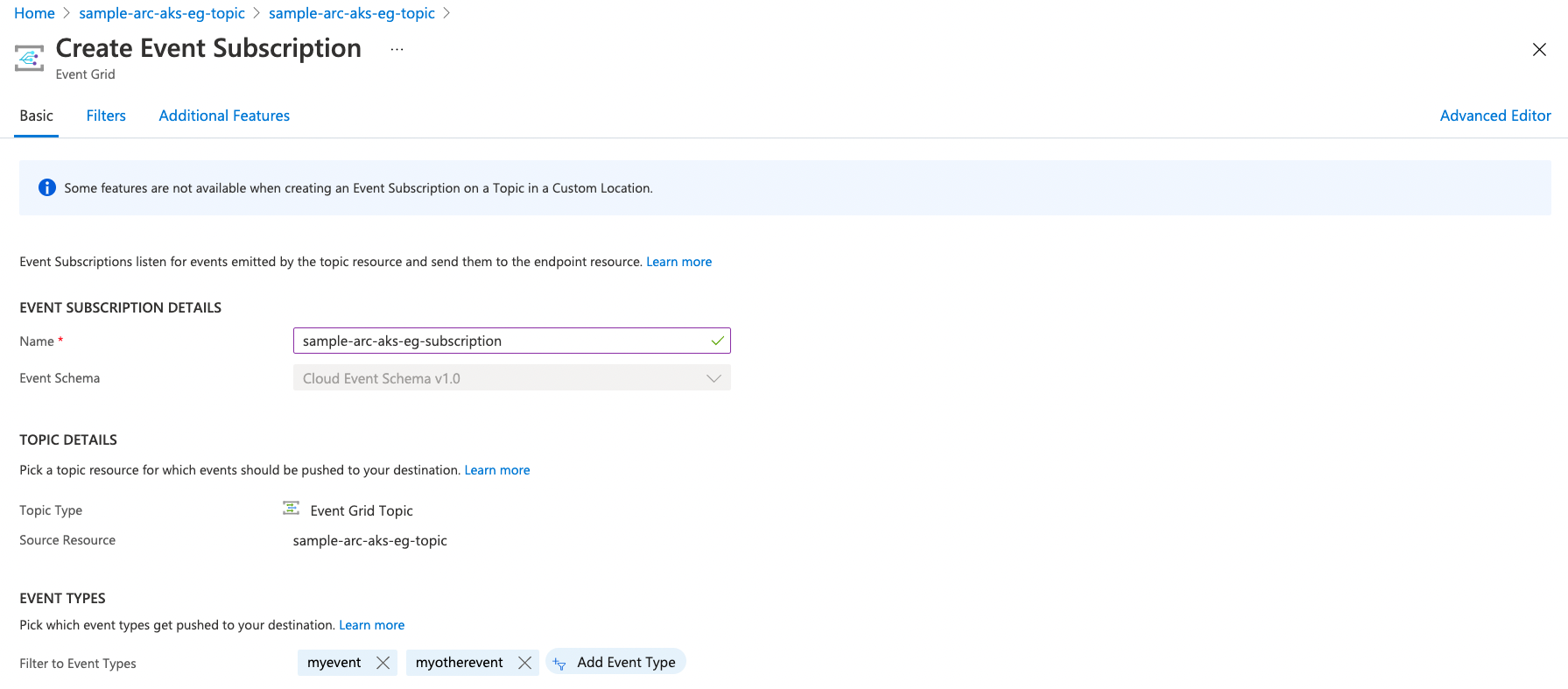1568x689 pixels.
Task: Click the Filter to Event Types label
Action: coord(78,664)
